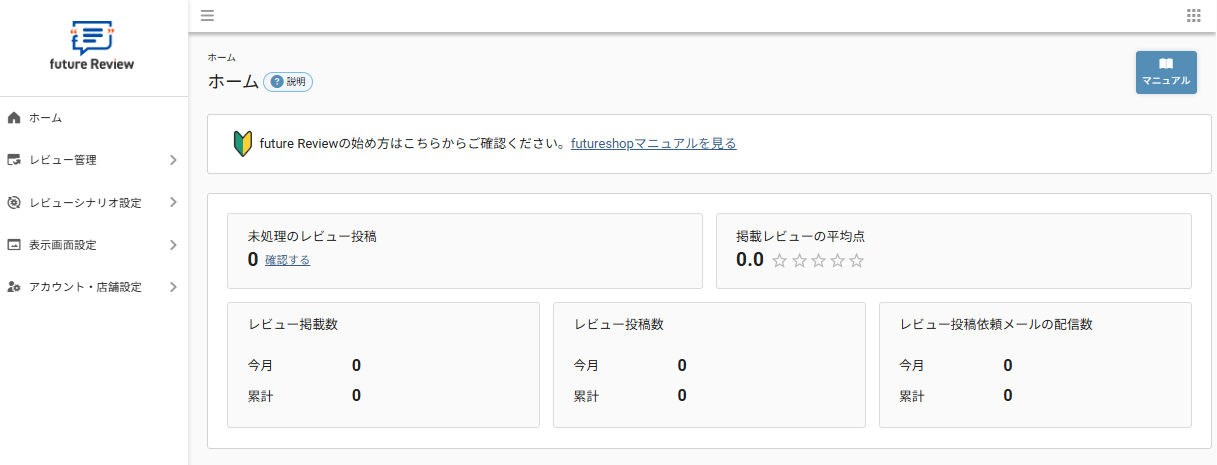Expand the アカウント・店舗設定 chevron
Image resolution: width=1217 pixels, height=465 pixels.
[173, 287]
